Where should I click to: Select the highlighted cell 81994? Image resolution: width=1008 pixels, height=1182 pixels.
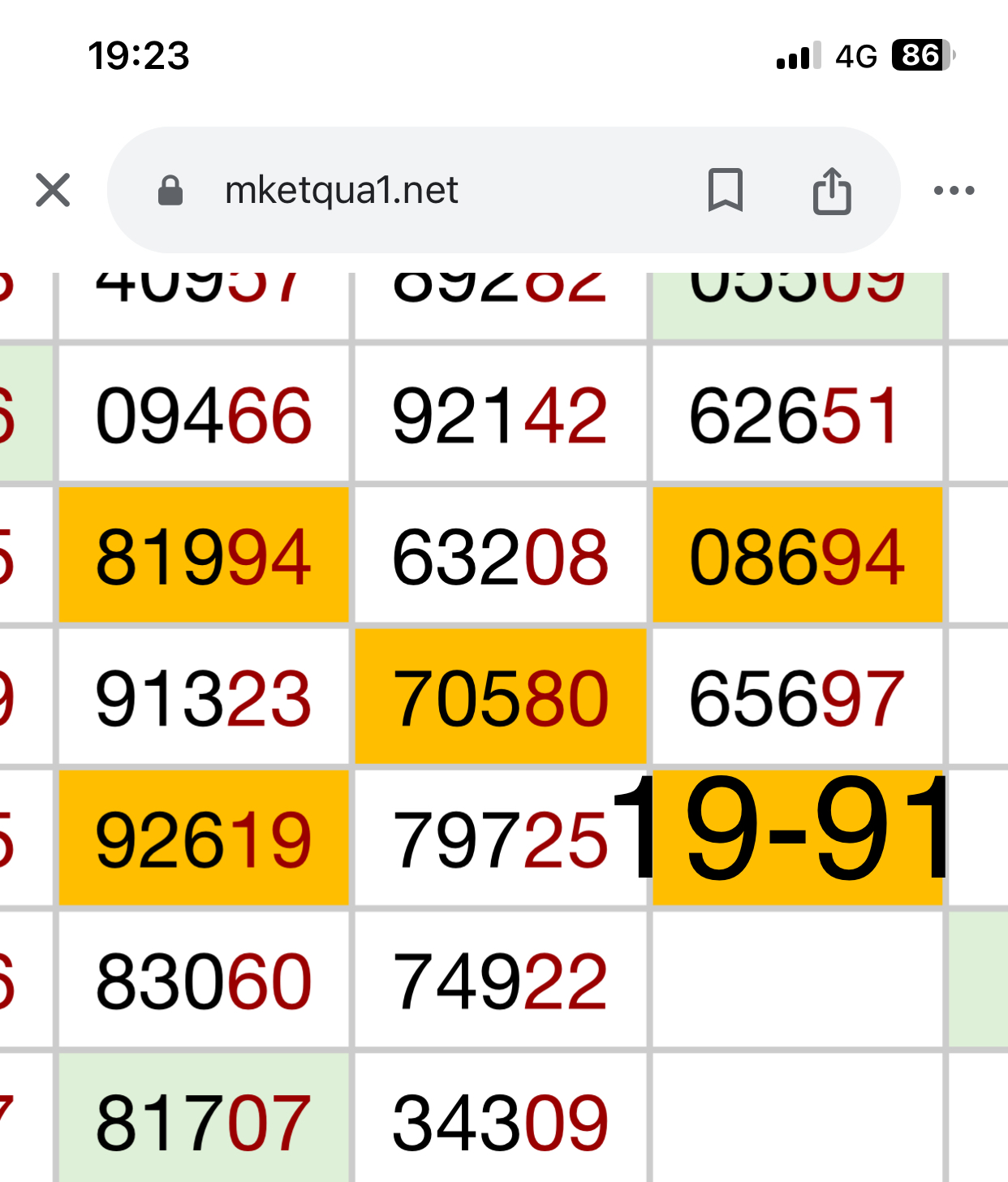tap(203, 557)
